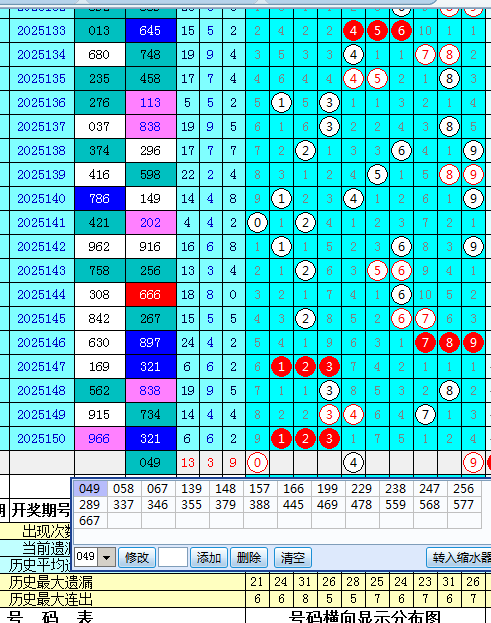Screen dimensions: 491x623
Task: Select number 256 in the number list
Action: (x=464, y=488)
